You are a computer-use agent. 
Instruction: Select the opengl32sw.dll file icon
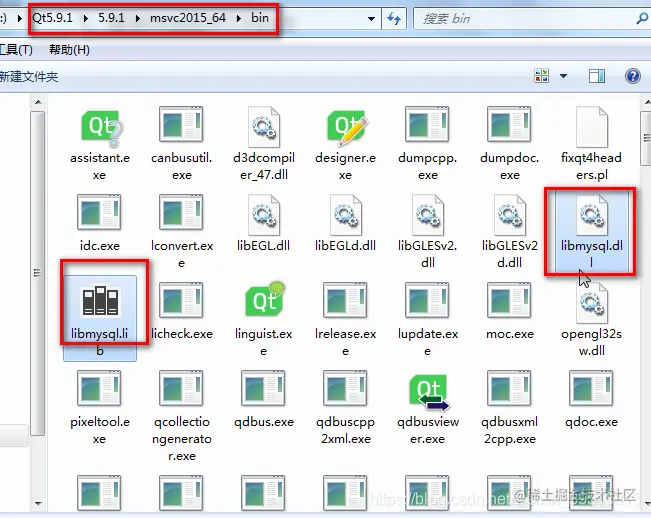point(592,303)
